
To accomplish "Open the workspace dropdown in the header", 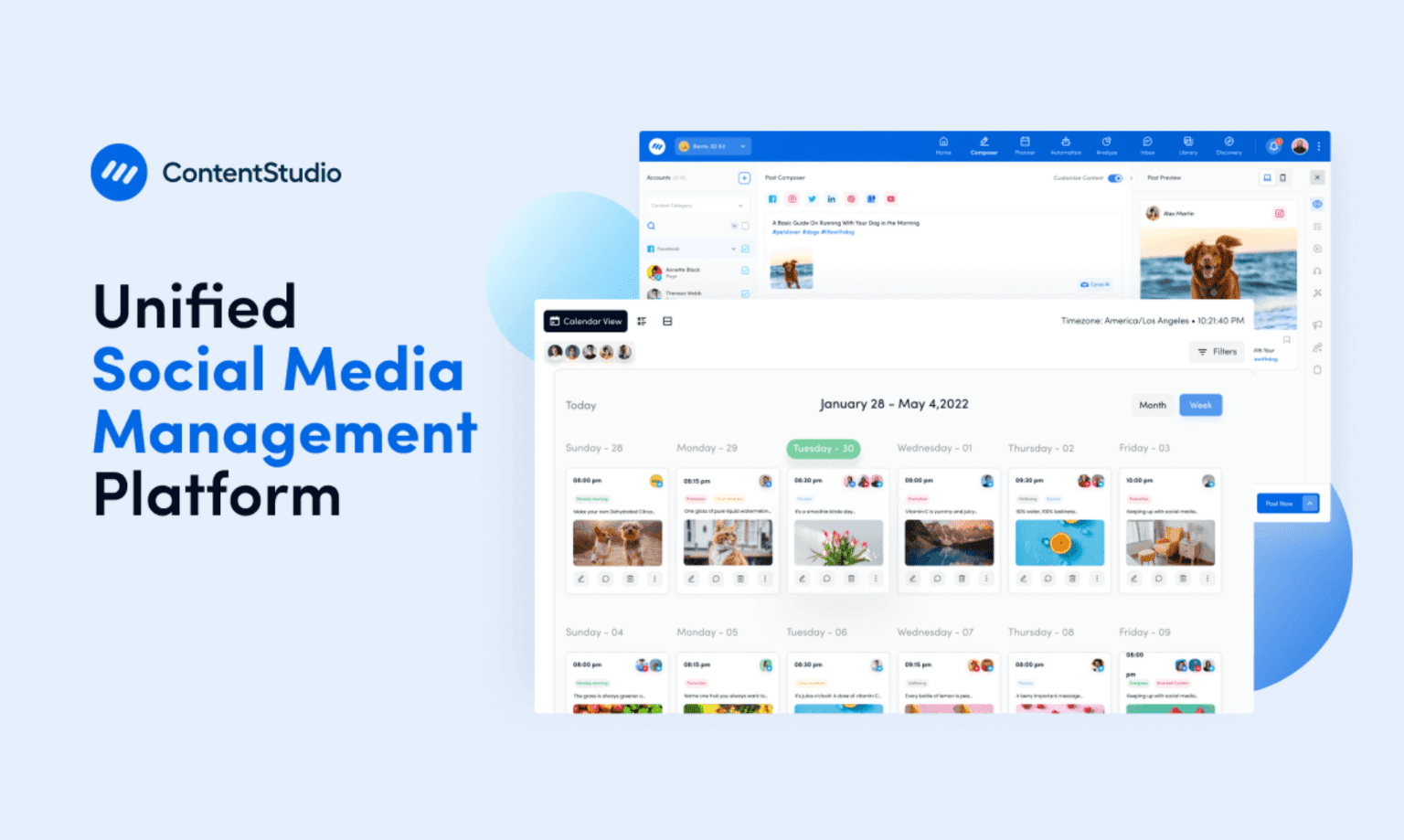I will point(713,146).
